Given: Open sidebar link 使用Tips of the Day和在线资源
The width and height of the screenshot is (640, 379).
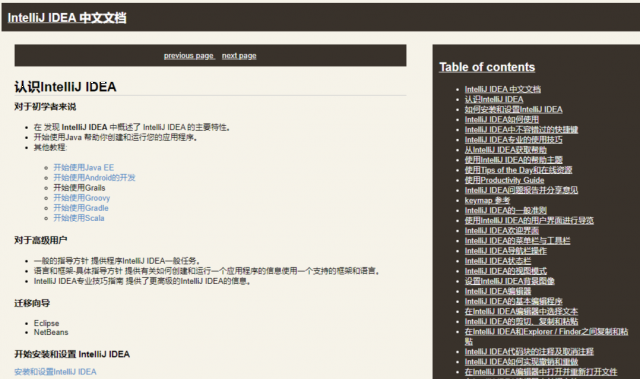Looking at the screenshot, I should (518, 170).
